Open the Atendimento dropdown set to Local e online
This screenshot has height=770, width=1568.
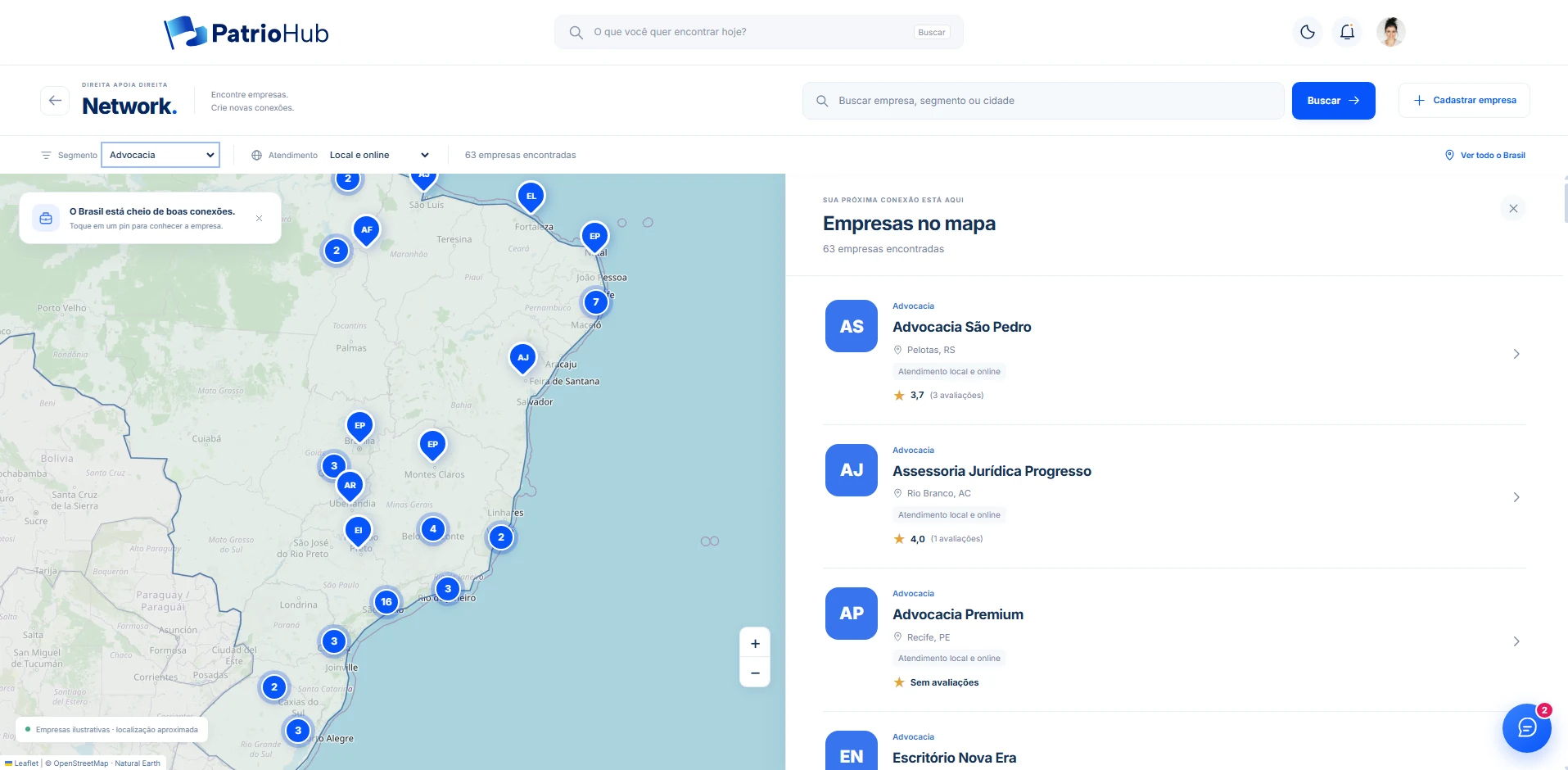(x=379, y=155)
